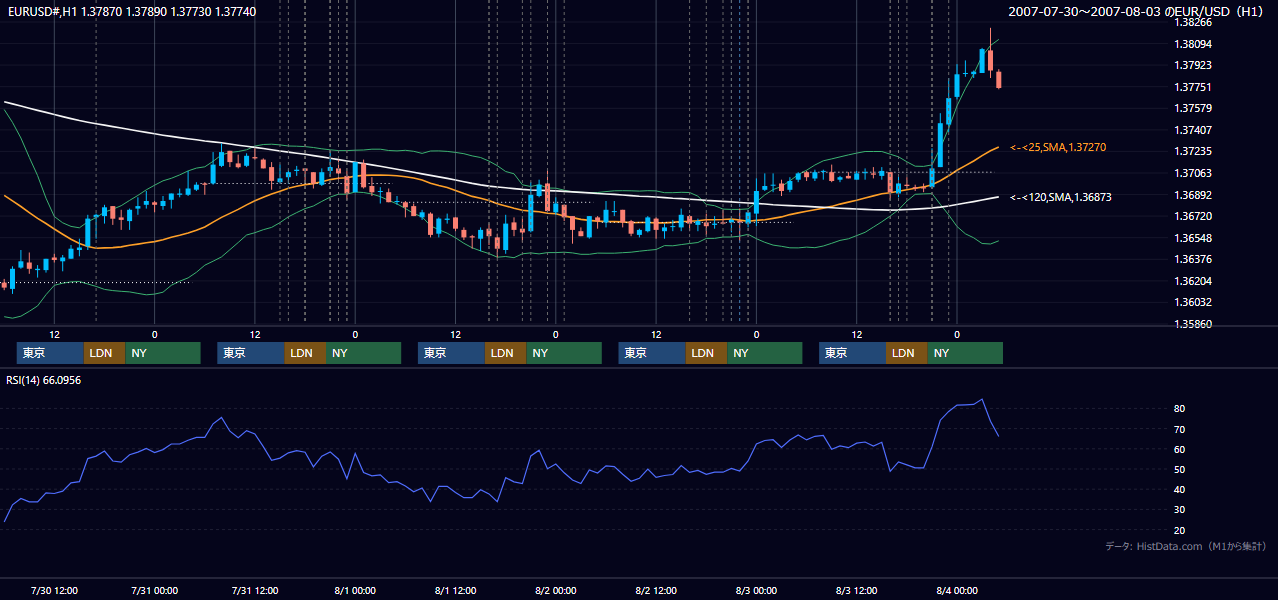Click the 8/1 00:00 time label
Viewport: 1278px width, 600px height.
tap(355, 590)
